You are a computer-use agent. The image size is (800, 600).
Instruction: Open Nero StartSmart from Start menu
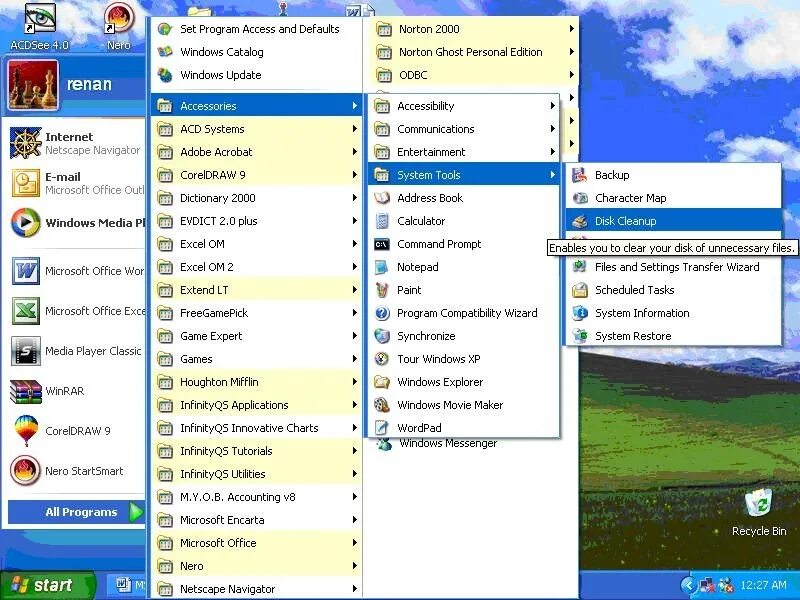pos(76,471)
